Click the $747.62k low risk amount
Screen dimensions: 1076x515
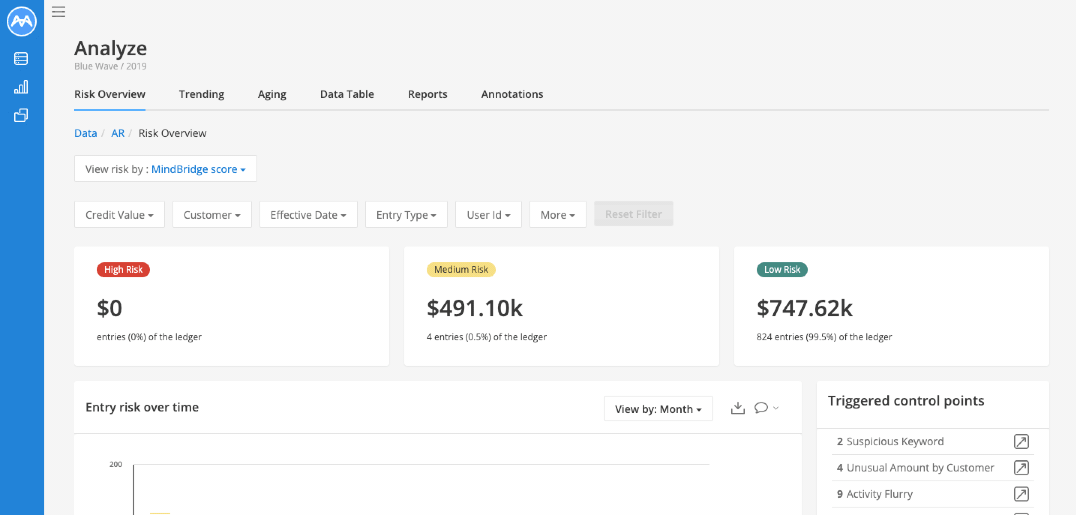805,308
